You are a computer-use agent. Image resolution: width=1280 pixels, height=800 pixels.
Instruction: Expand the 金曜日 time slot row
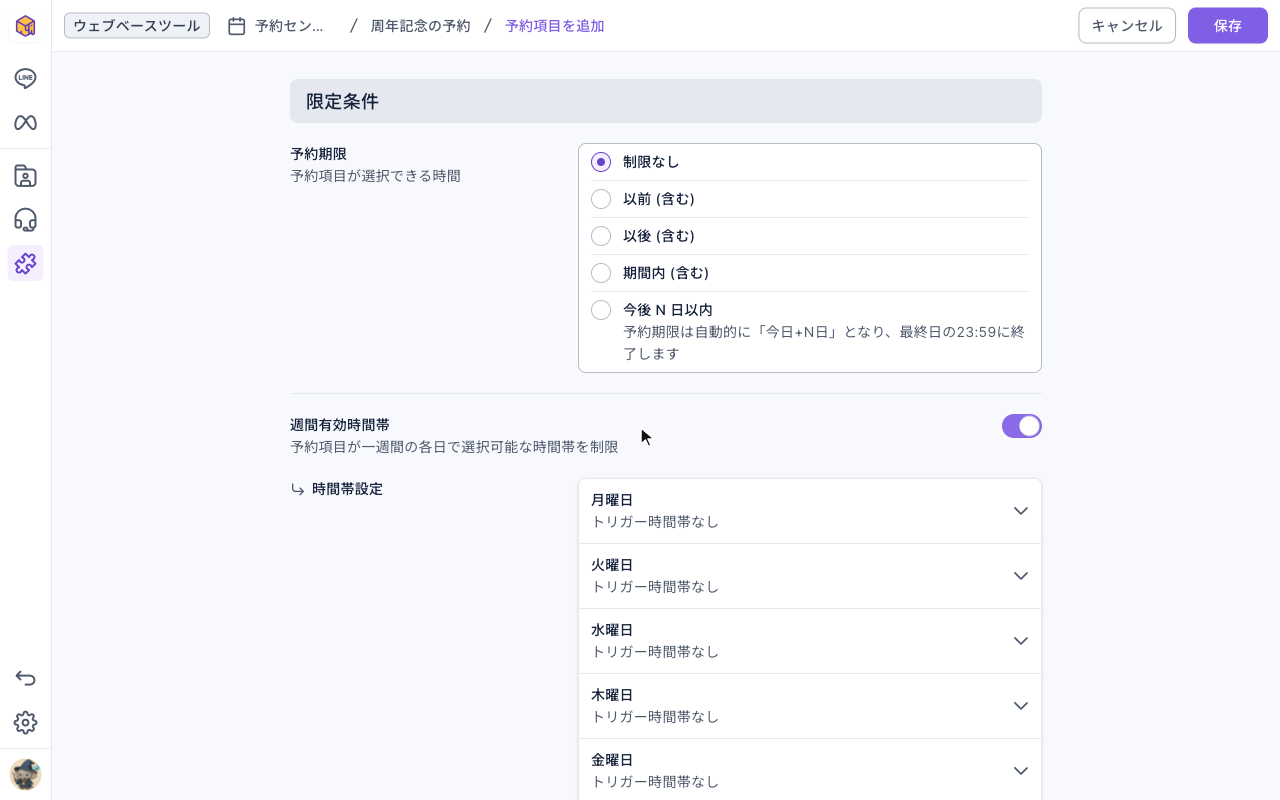(x=810, y=770)
